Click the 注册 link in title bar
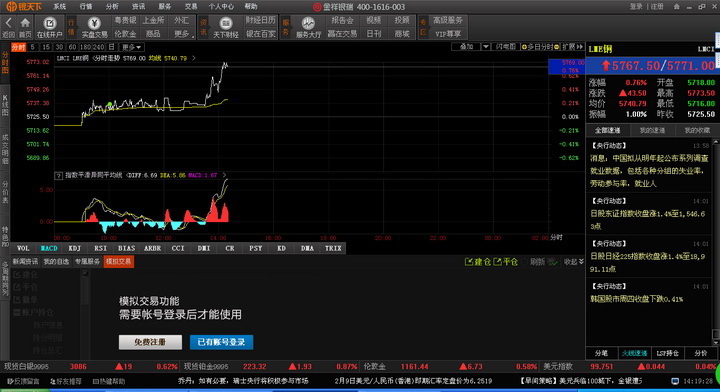Viewport: 720px width, 392px height. (x=657, y=6)
